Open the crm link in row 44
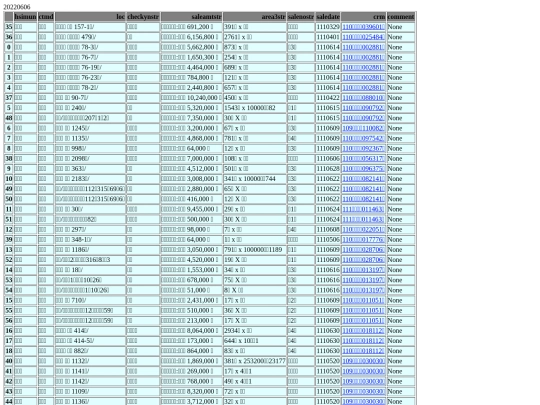This screenshot has width=540, height=405. click(363, 402)
